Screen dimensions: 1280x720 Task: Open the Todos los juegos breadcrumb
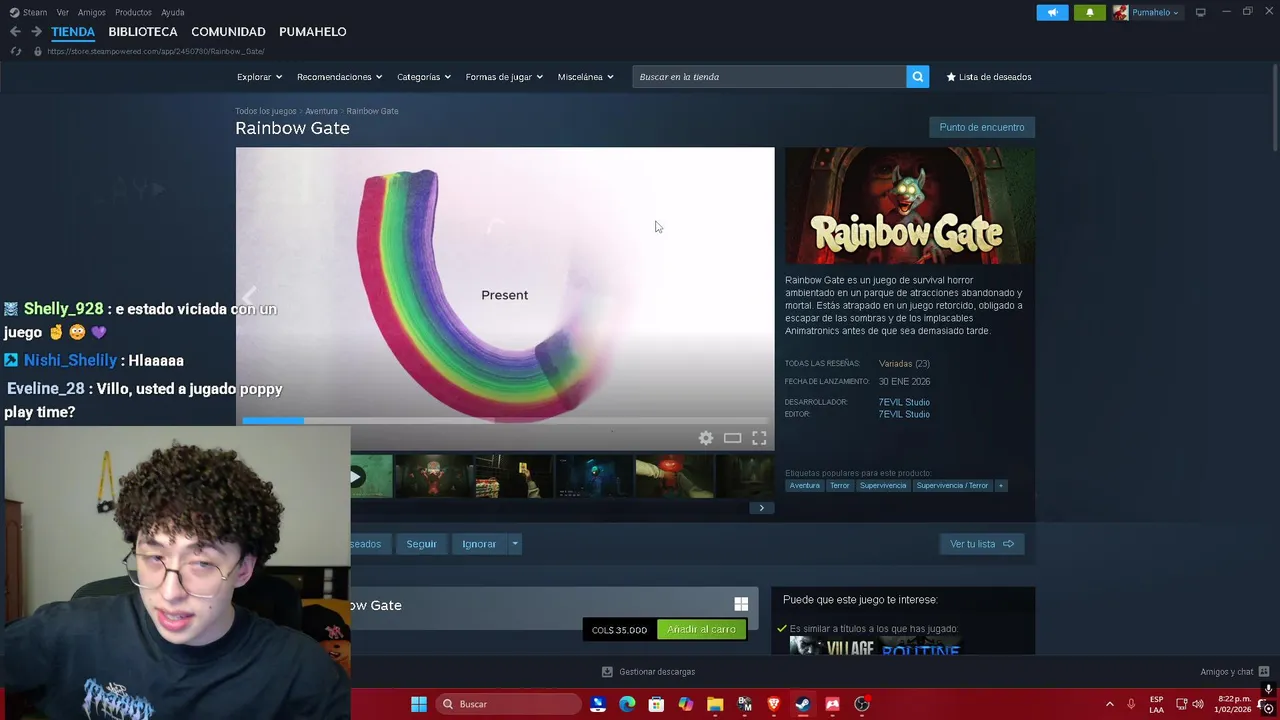265,111
